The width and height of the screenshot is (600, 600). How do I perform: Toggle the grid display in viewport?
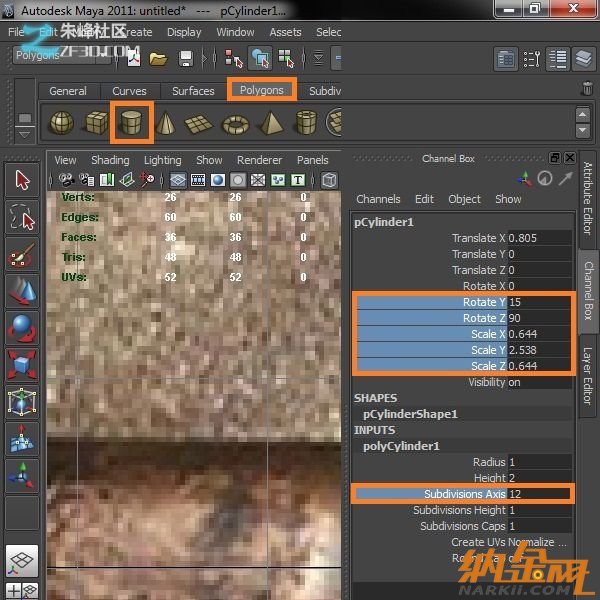point(178,180)
